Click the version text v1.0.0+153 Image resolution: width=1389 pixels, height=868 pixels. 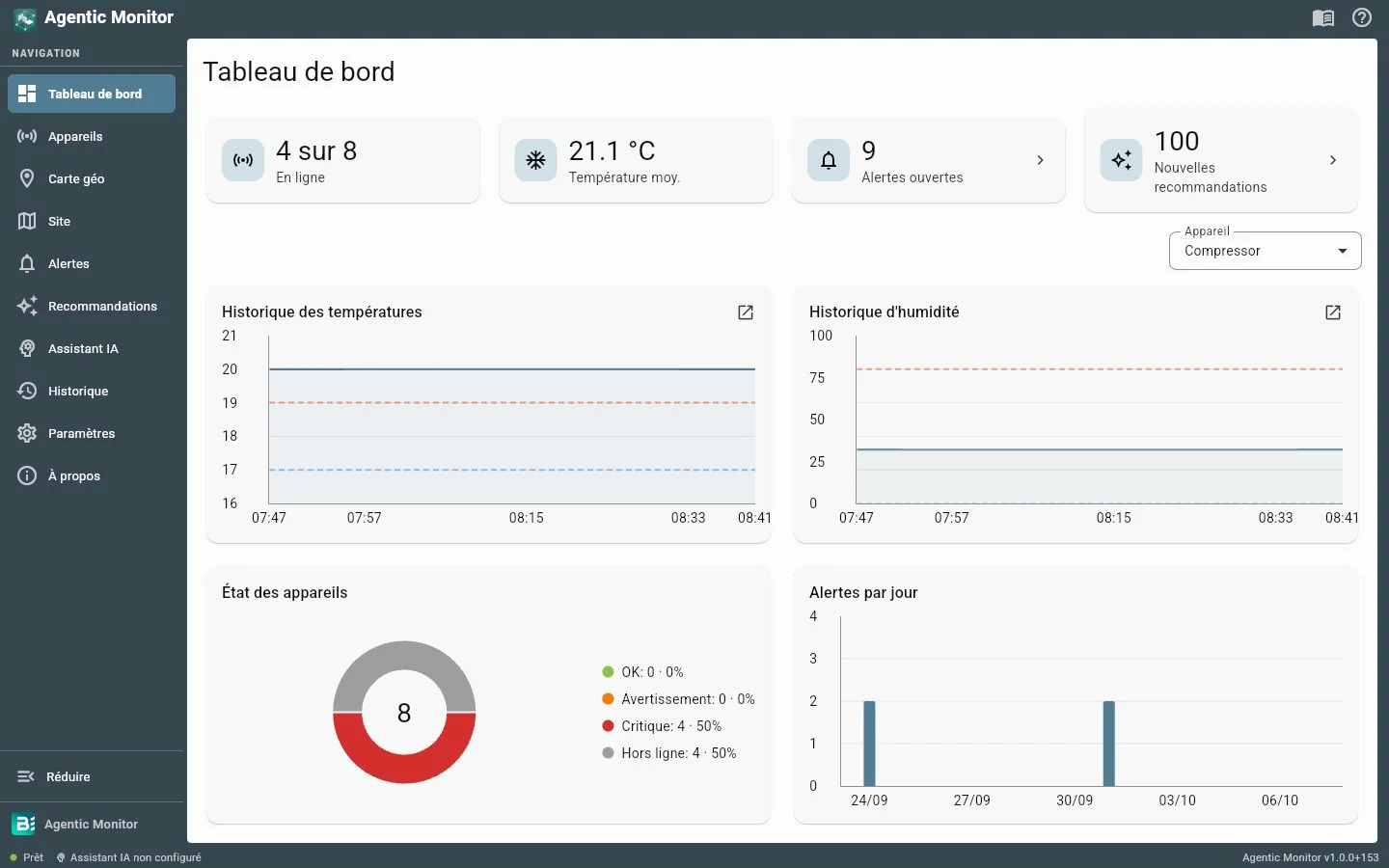(1311, 857)
